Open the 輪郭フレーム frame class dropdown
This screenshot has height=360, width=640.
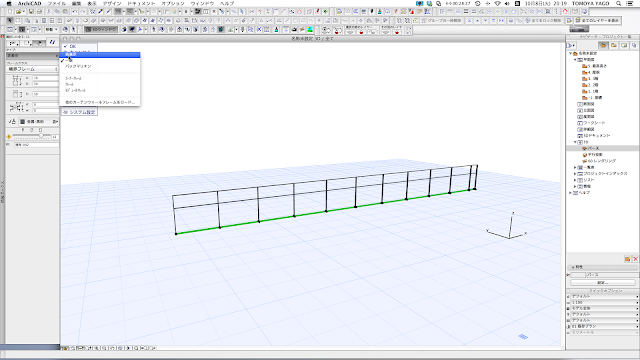[x=32, y=69]
